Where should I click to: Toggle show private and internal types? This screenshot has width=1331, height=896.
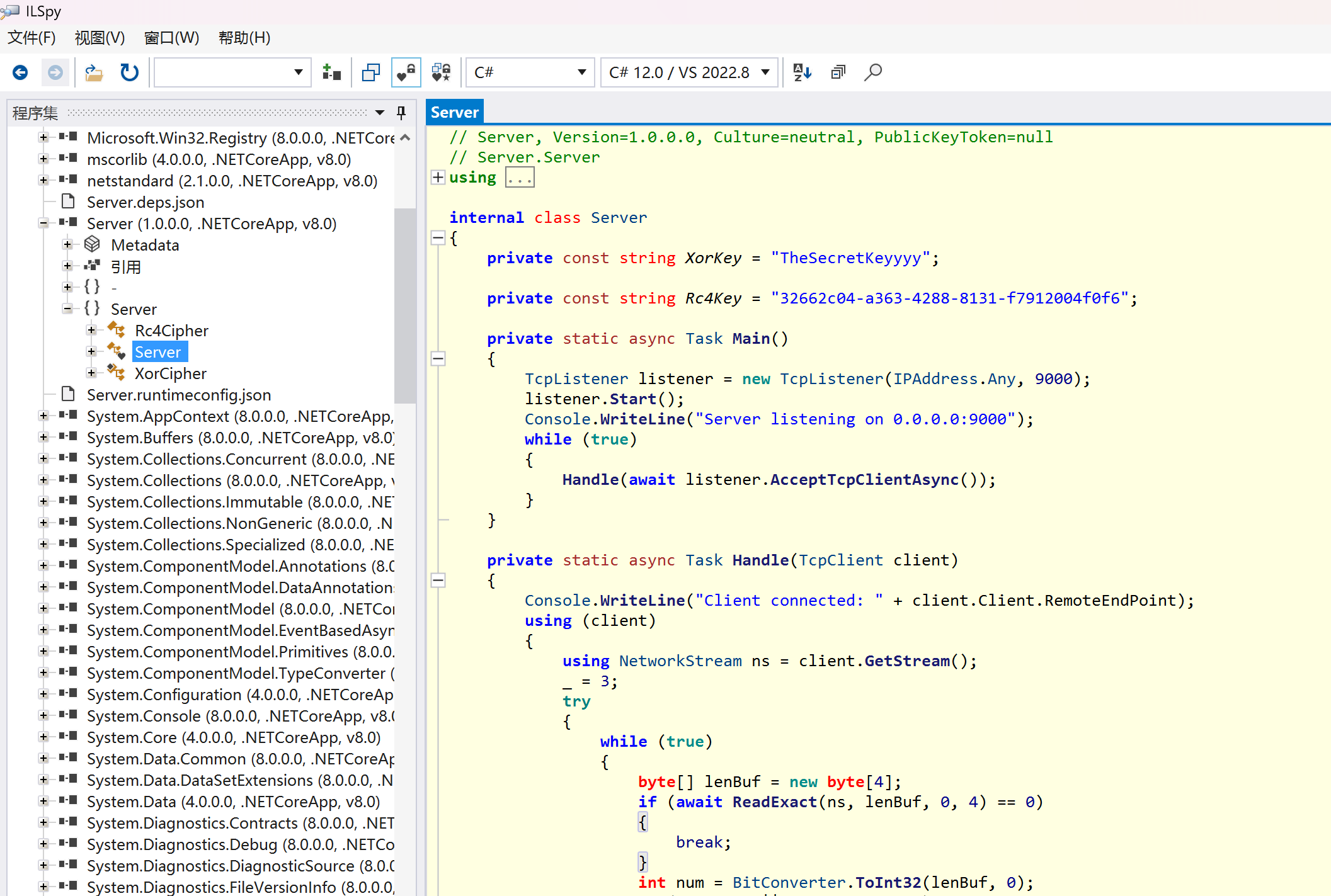[406, 72]
